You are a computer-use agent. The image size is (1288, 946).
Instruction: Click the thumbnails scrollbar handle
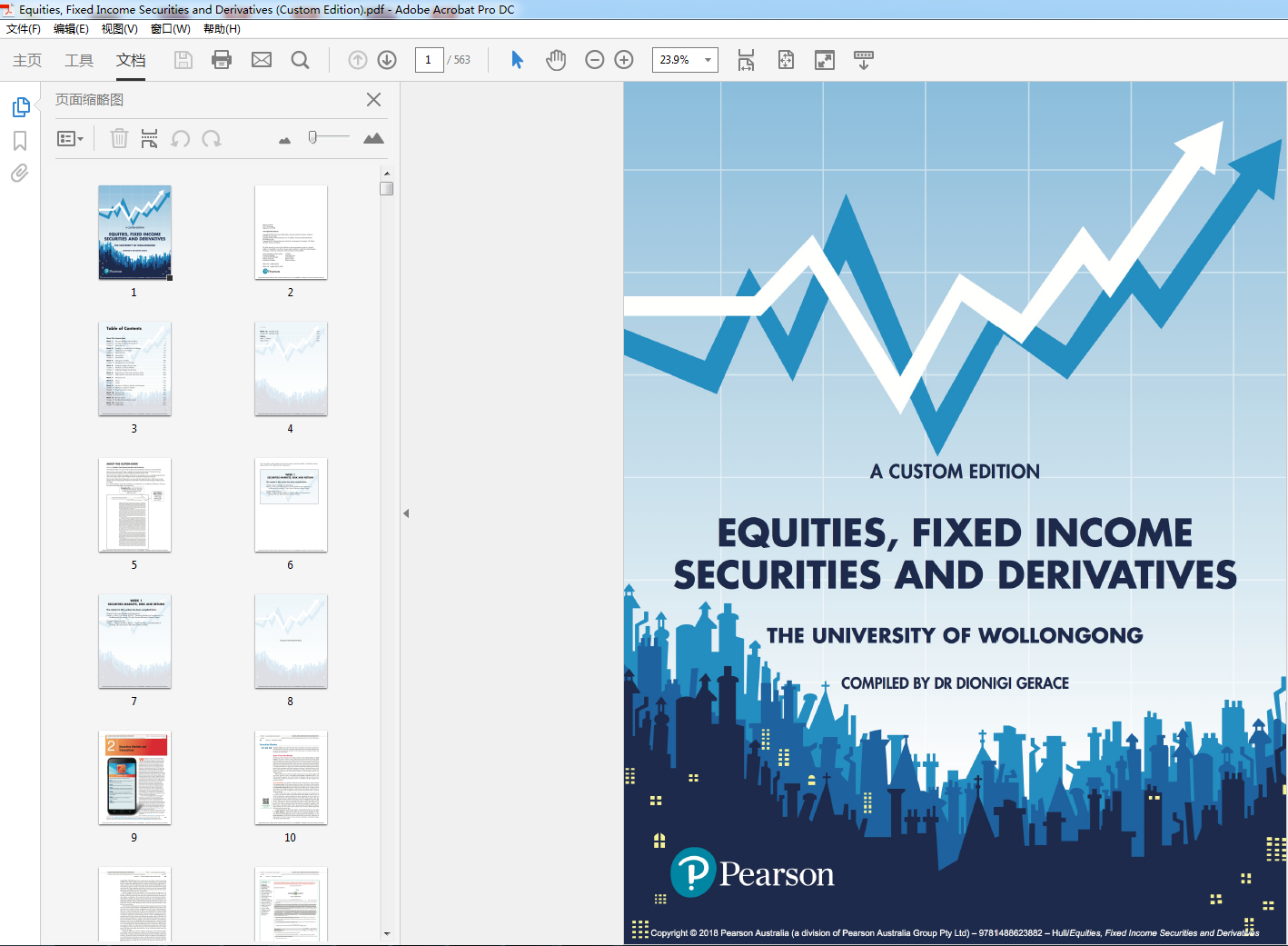coord(387,188)
